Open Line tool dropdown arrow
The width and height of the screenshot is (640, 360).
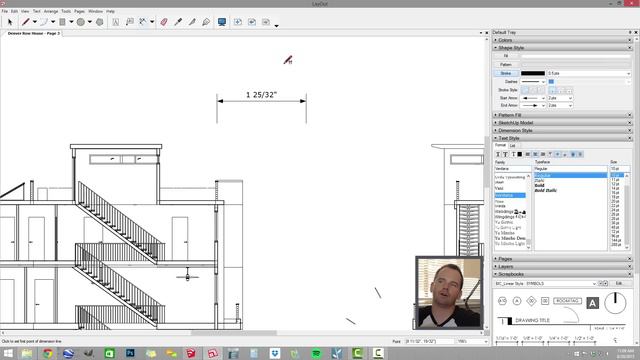point(35,22)
